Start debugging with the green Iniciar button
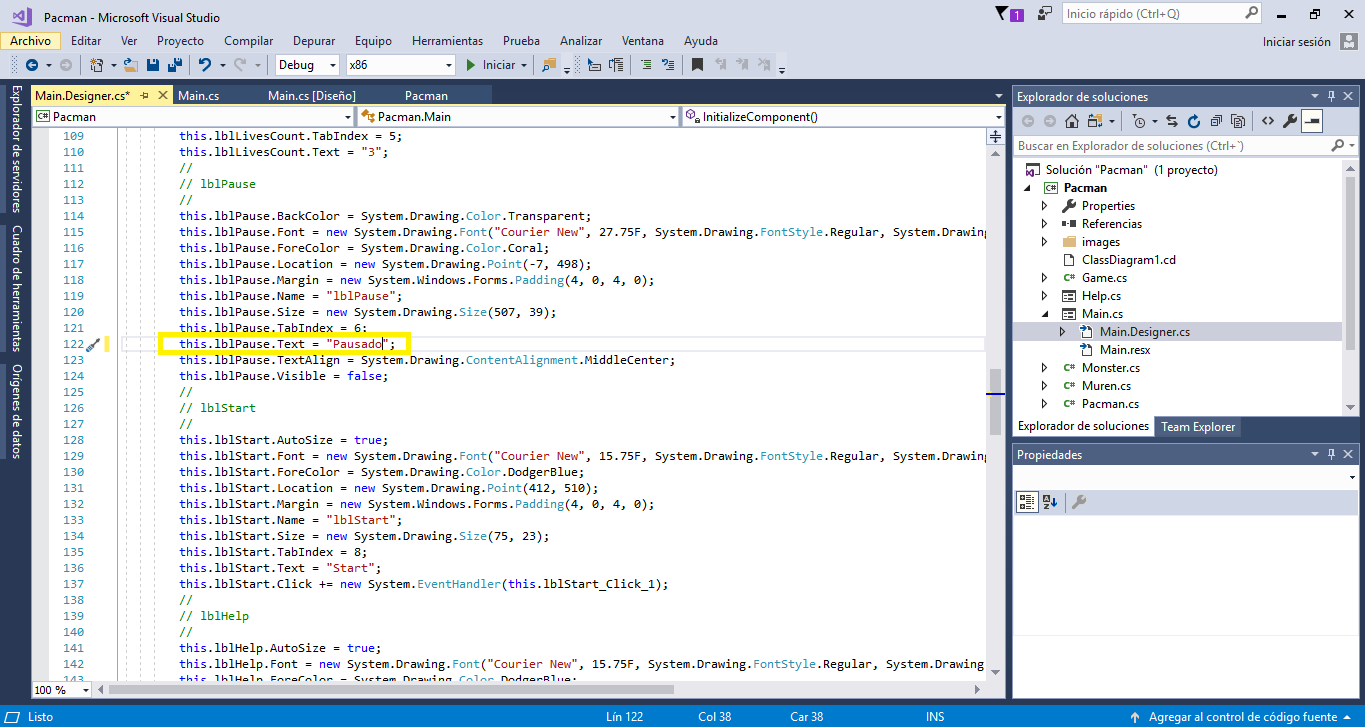The width and height of the screenshot is (1365, 727). 489,63
